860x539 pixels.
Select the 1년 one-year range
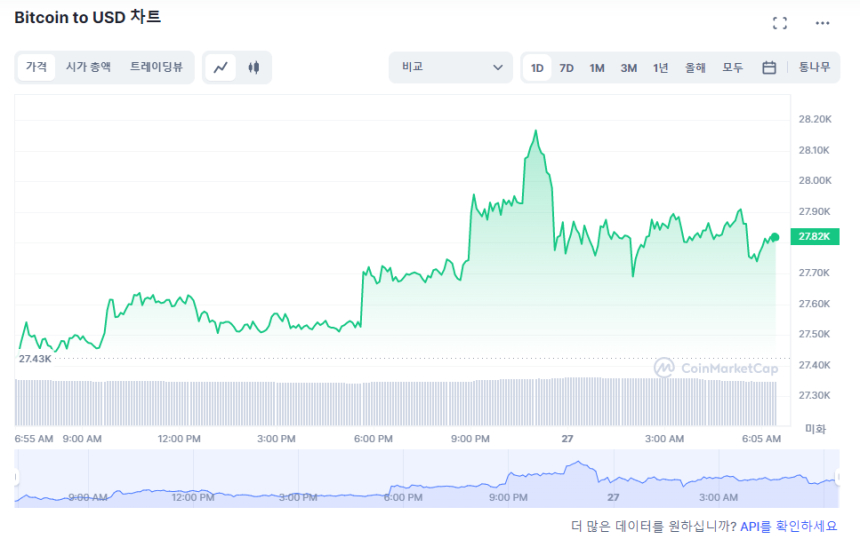pyautogui.click(x=660, y=68)
